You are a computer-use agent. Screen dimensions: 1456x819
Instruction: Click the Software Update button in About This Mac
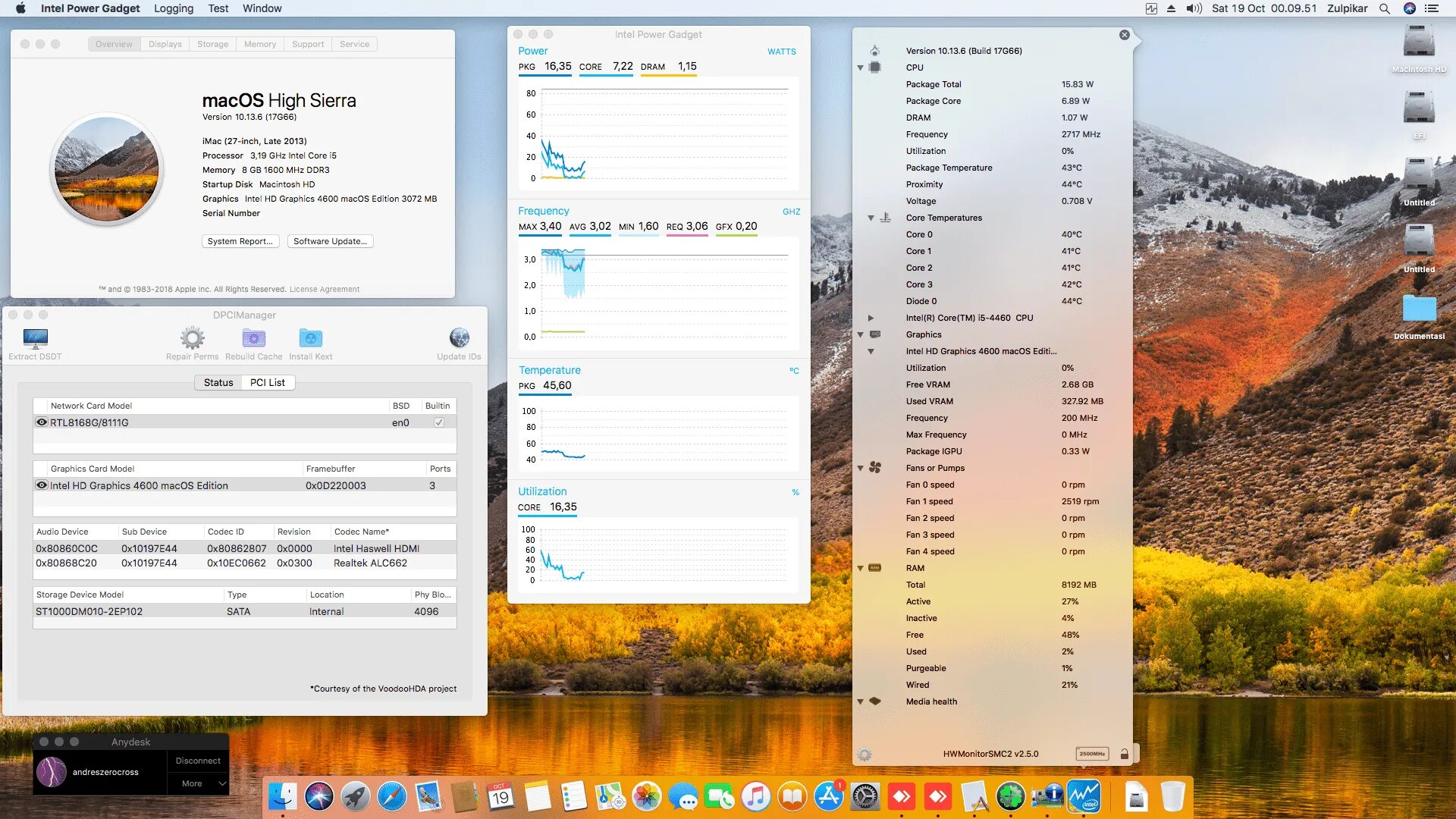tap(329, 241)
